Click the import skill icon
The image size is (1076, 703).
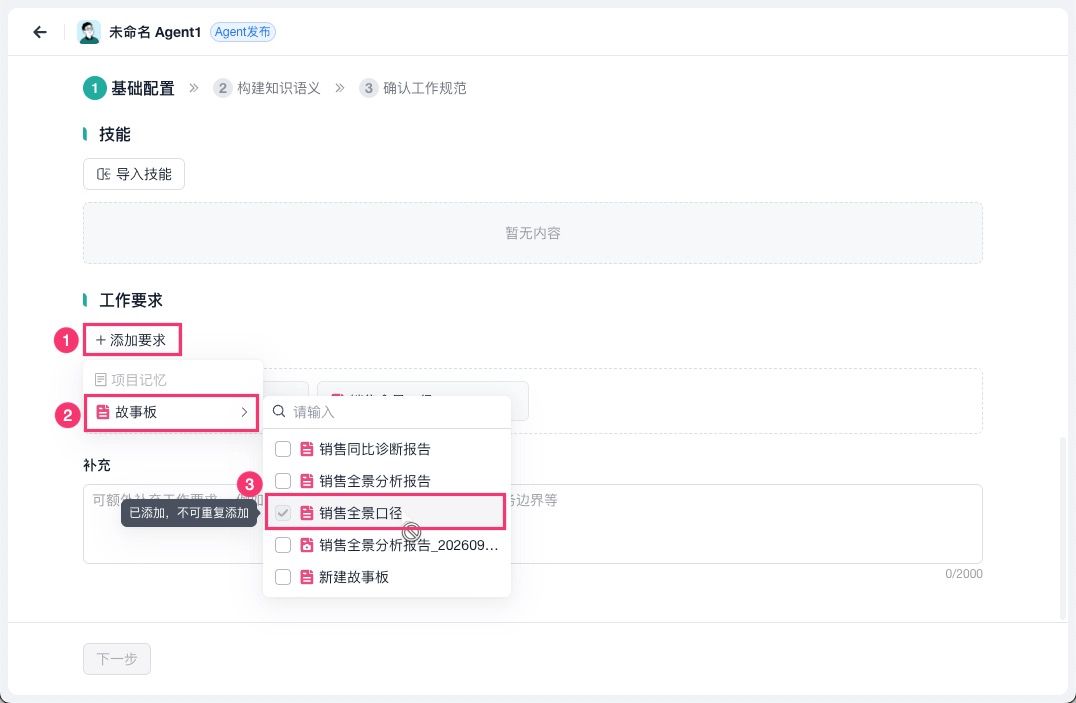(x=103, y=174)
